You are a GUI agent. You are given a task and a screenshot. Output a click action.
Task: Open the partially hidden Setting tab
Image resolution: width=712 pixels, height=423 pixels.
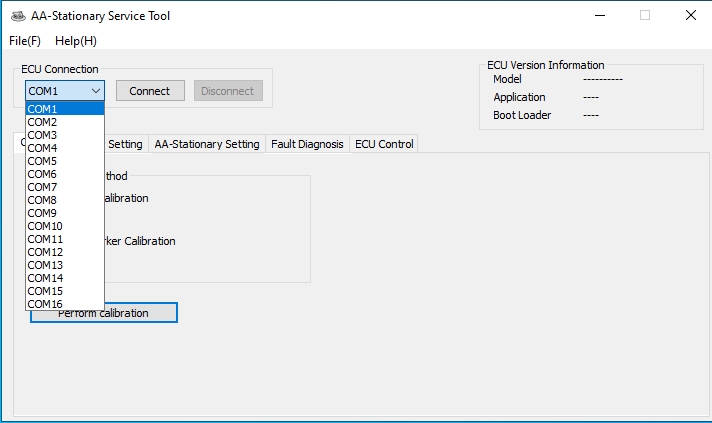click(x=125, y=144)
